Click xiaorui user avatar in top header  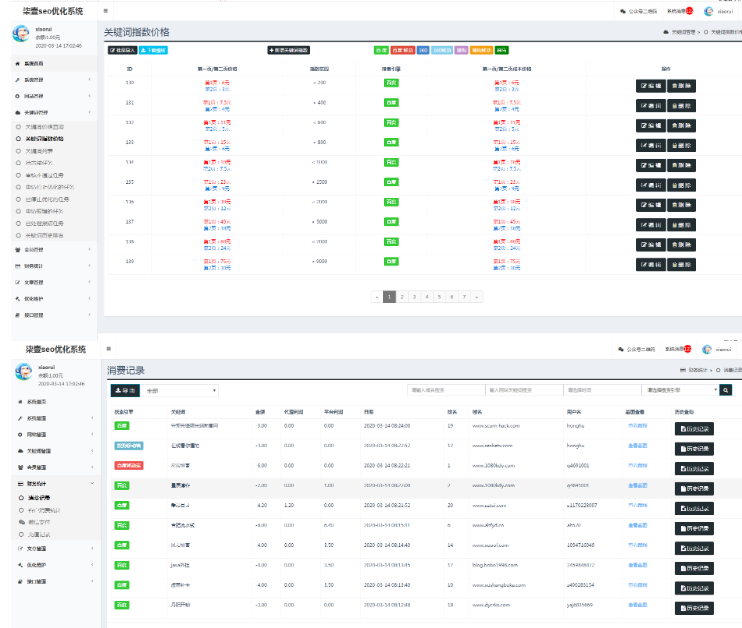pyautogui.click(x=709, y=11)
